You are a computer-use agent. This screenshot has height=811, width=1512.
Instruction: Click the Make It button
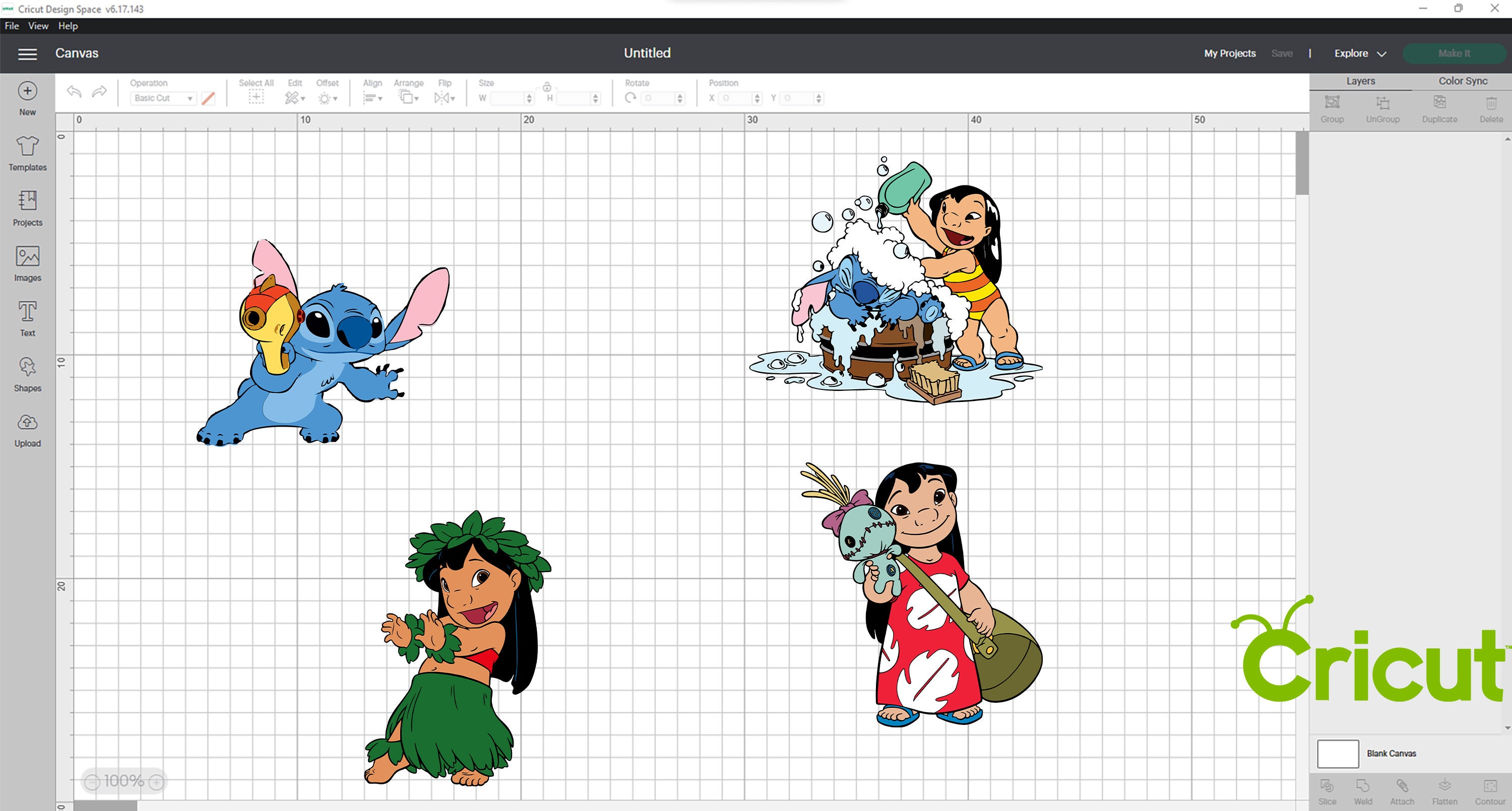pyautogui.click(x=1454, y=53)
